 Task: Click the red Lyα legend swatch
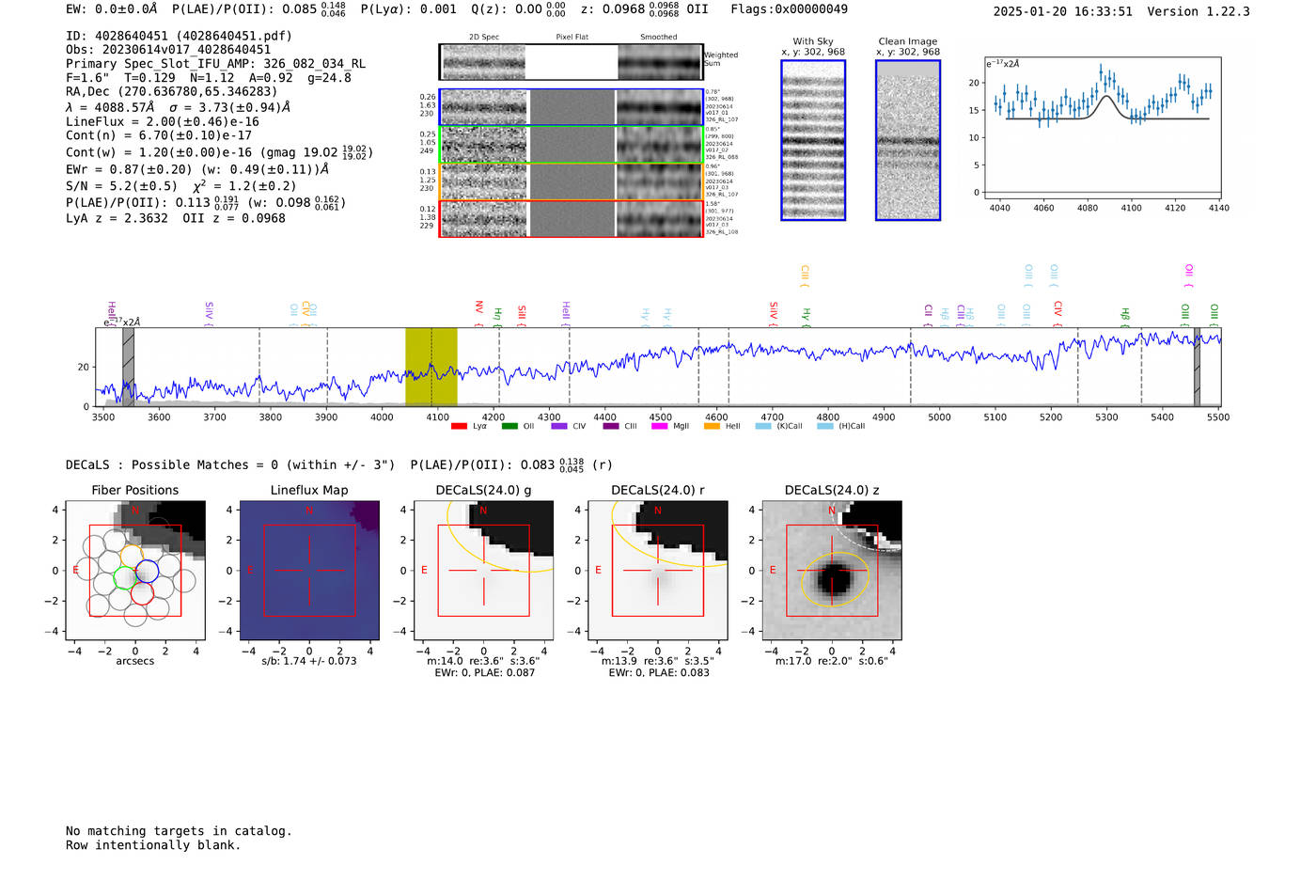(459, 426)
